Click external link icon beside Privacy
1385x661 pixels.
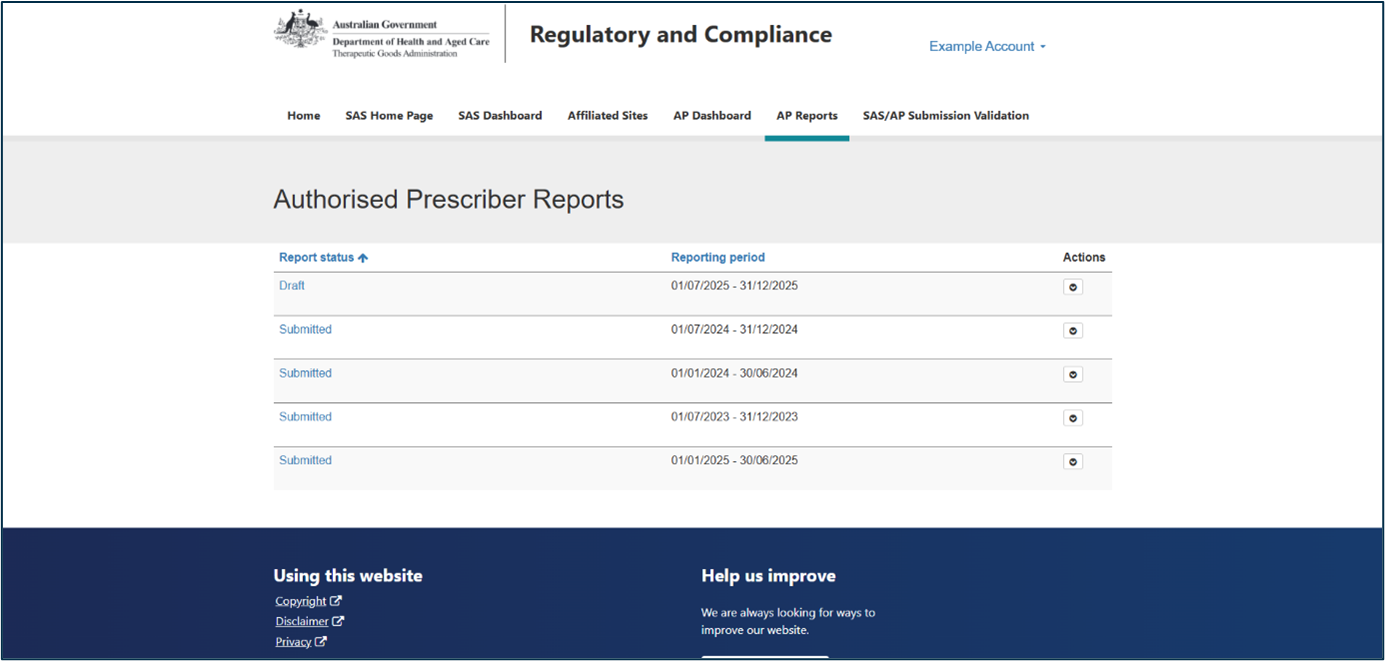tap(321, 642)
